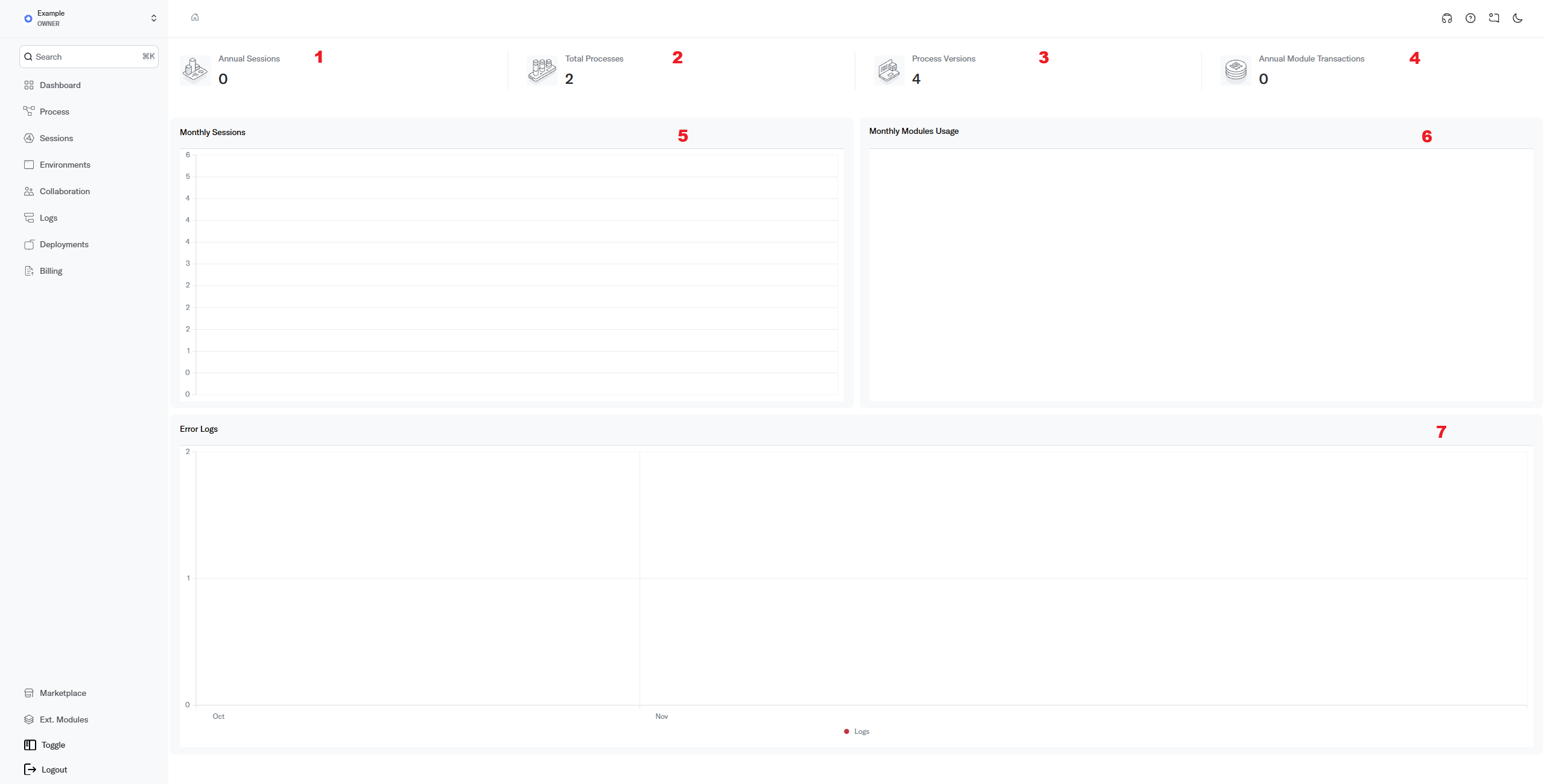Select the Process Versions label

(x=944, y=58)
